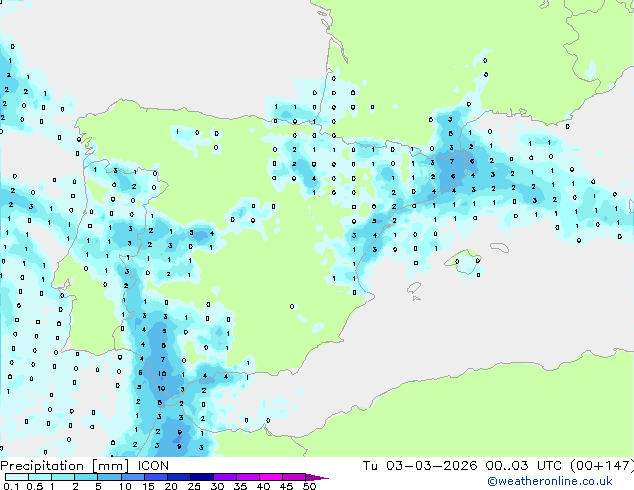Click the legend label "40"
Image resolution: width=634 pixels, height=490 pixels.
pyautogui.click(x=264, y=486)
